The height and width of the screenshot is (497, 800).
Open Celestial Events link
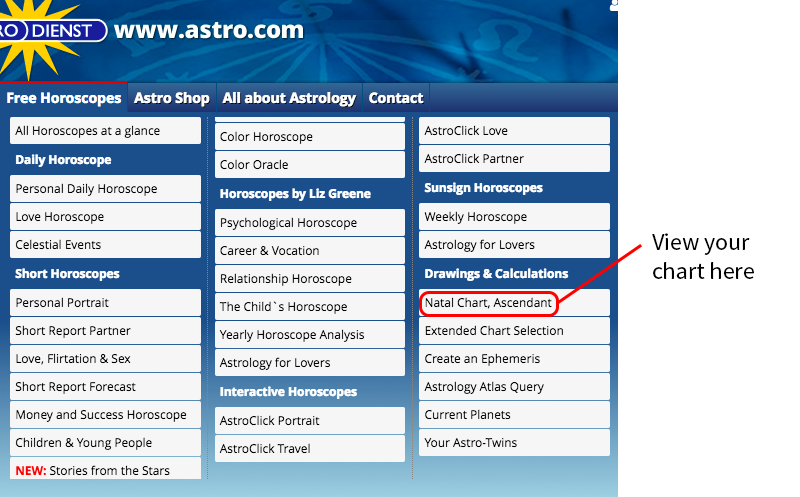[x=105, y=244]
